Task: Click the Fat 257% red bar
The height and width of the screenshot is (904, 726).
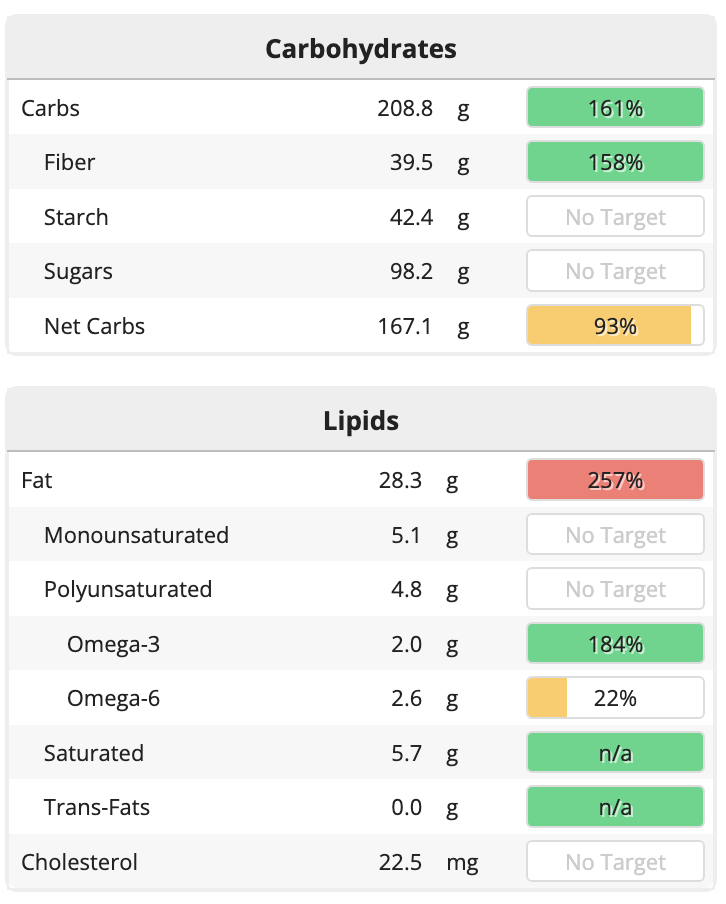Action: 615,481
